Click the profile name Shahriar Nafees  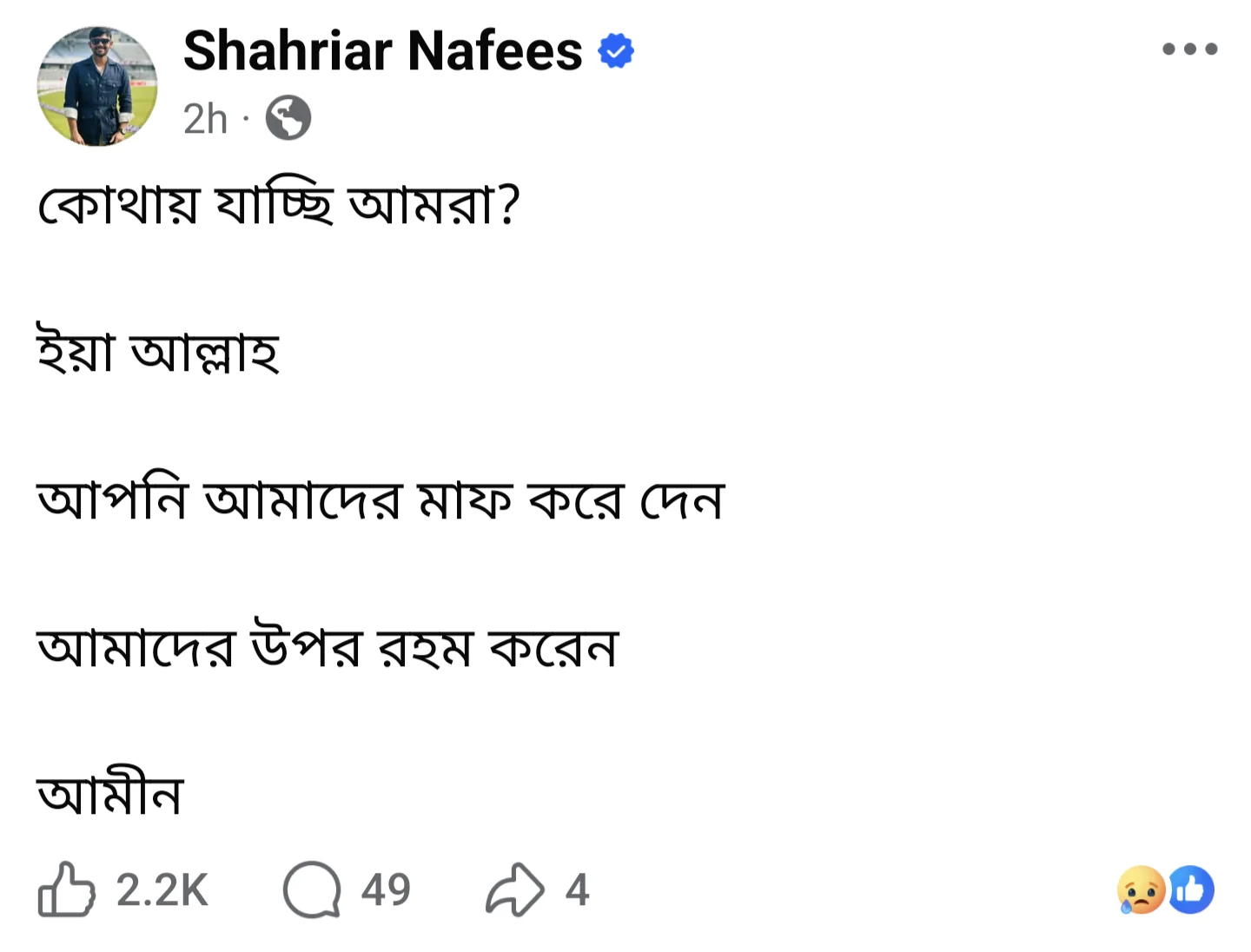tap(381, 50)
